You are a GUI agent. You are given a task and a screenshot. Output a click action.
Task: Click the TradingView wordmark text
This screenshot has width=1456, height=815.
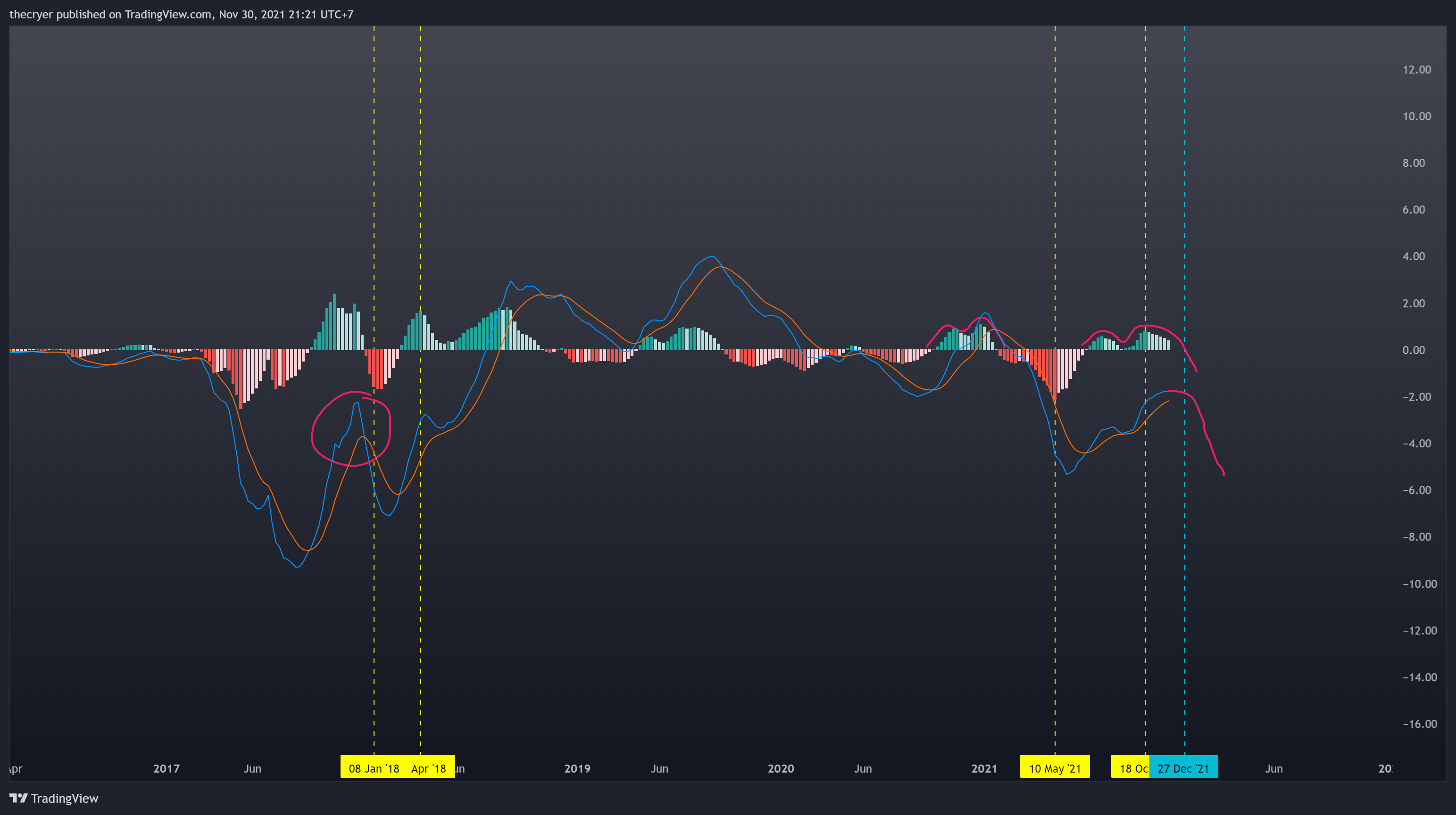[65, 798]
